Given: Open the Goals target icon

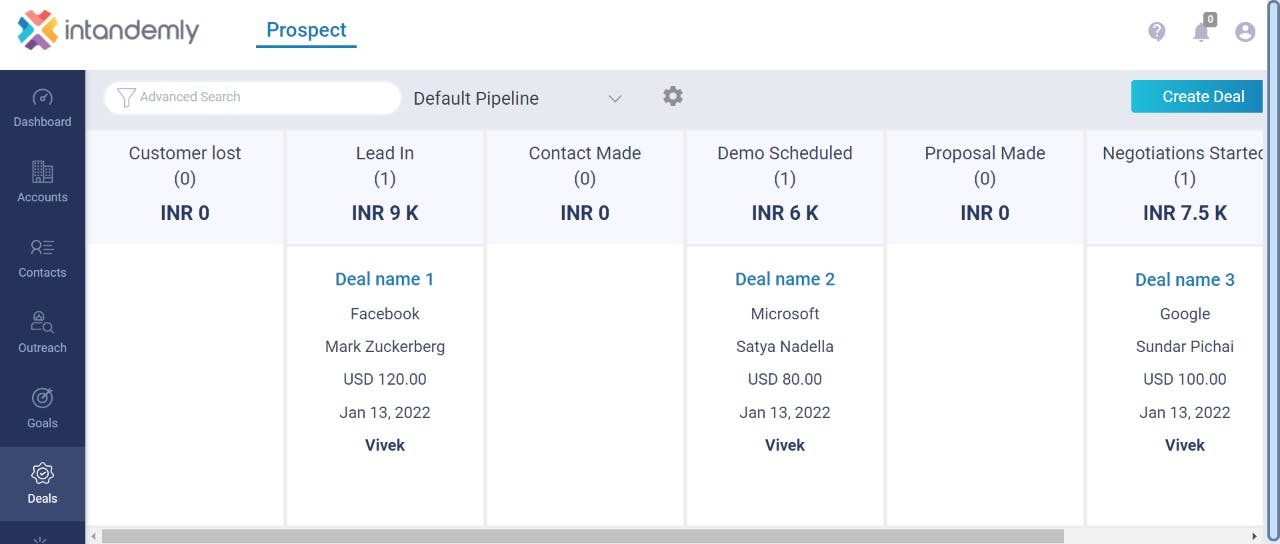Looking at the screenshot, I should tap(42, 398).
